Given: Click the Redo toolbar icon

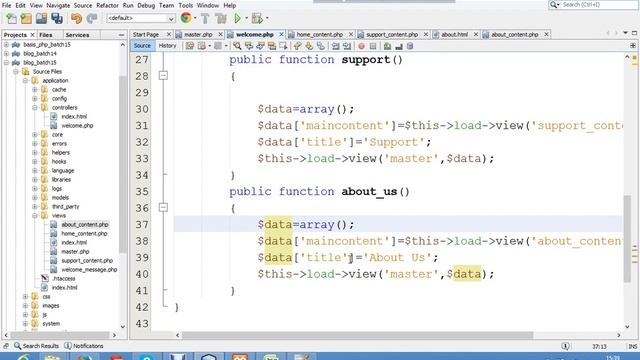Looking at the screenshot, I should pyautogui.click(x=92, y=18).
